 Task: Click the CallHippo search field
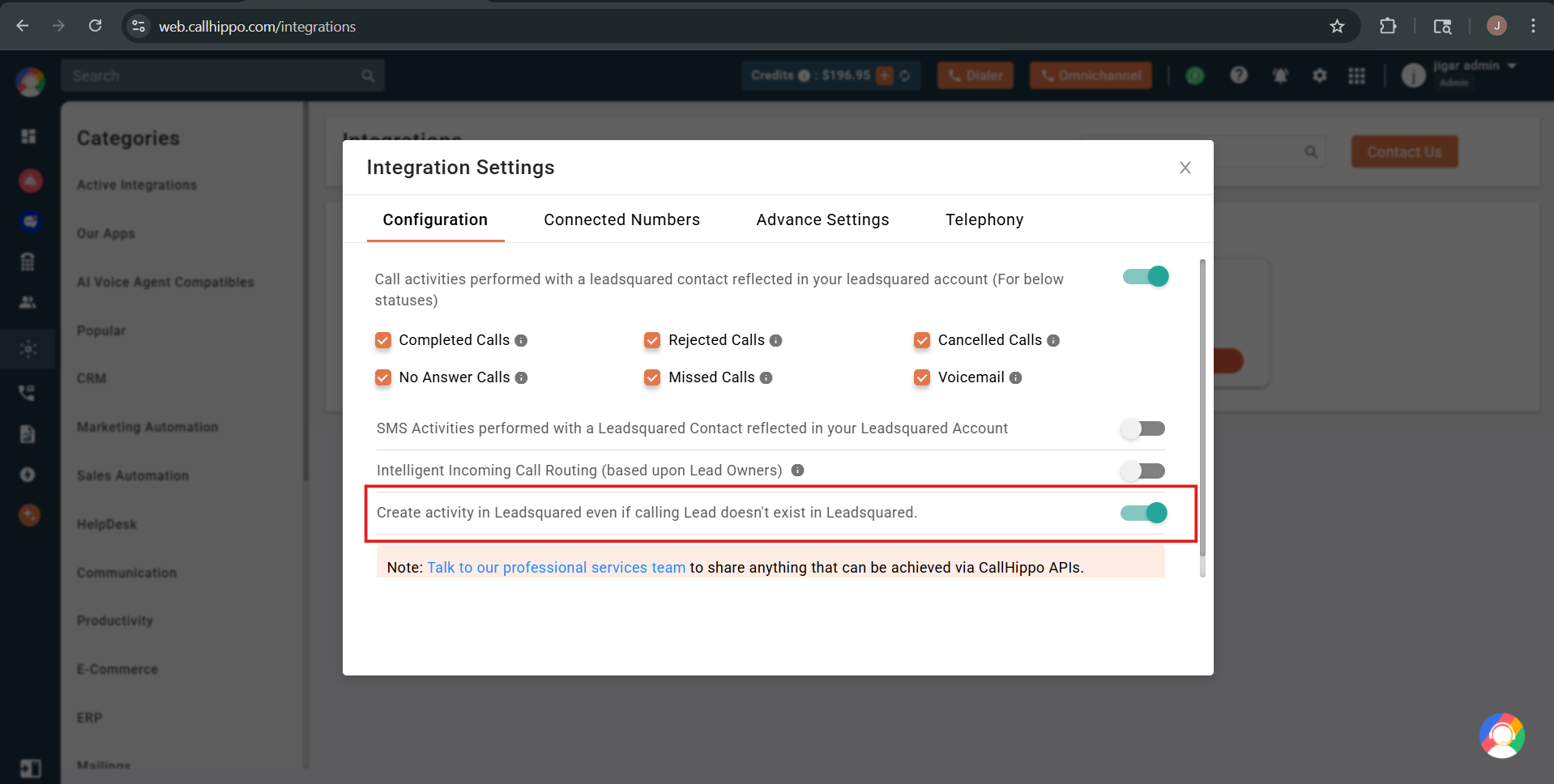pyautogui.click(x=222, y=75)
